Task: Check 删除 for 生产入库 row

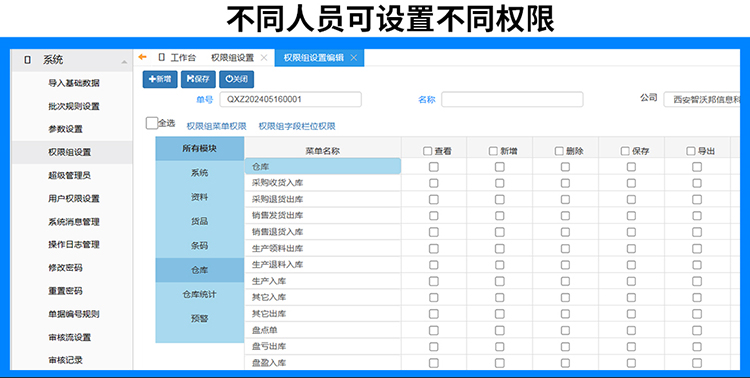Action: 565,281
